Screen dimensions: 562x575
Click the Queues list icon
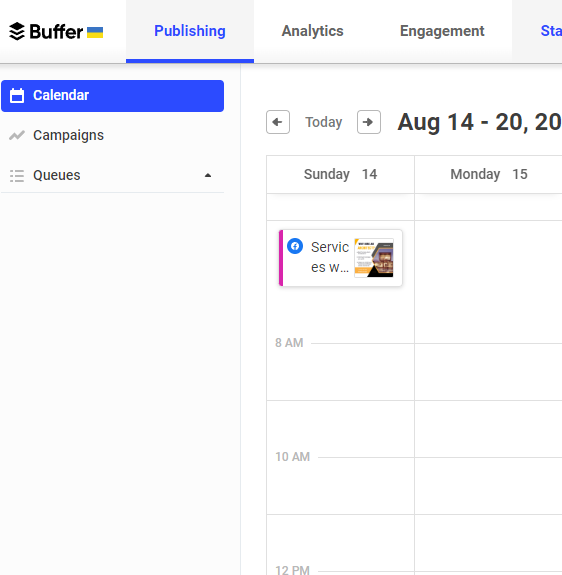pyautogui.click(x=17, y=176)
